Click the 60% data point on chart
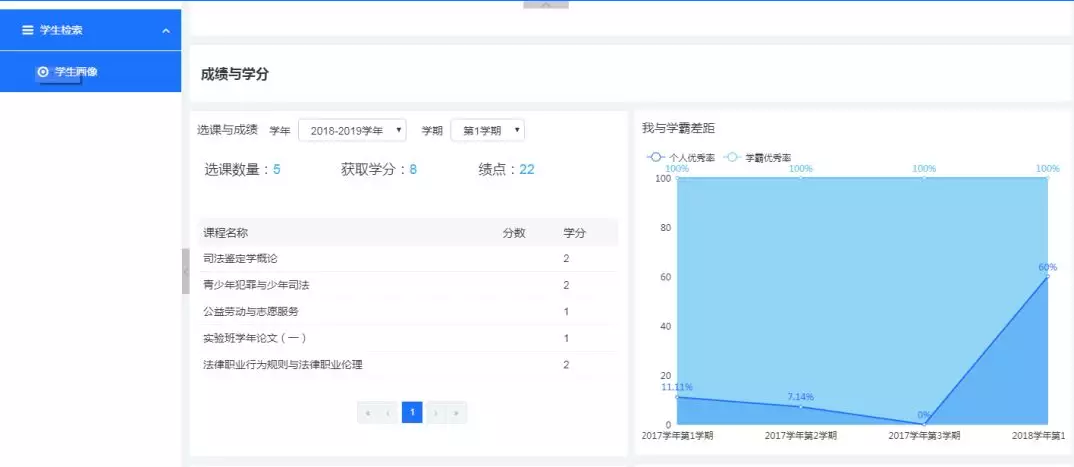1074x467 pixels. pos(1047,276)
